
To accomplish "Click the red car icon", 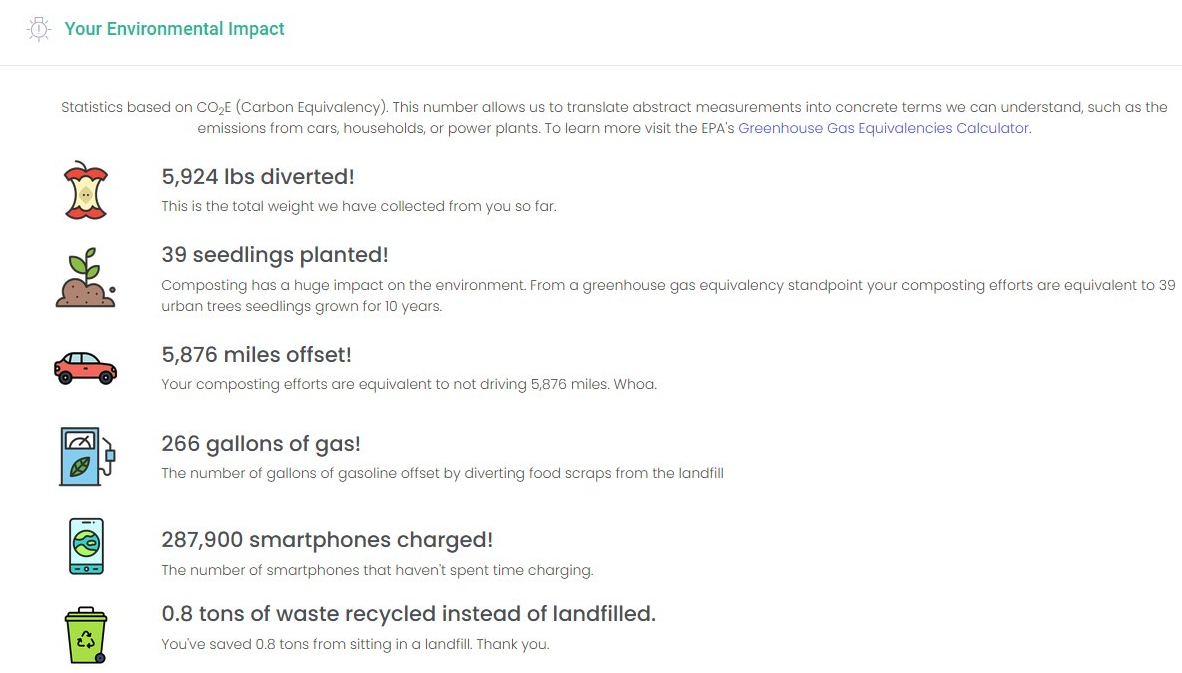I will [x=85, y=368].
